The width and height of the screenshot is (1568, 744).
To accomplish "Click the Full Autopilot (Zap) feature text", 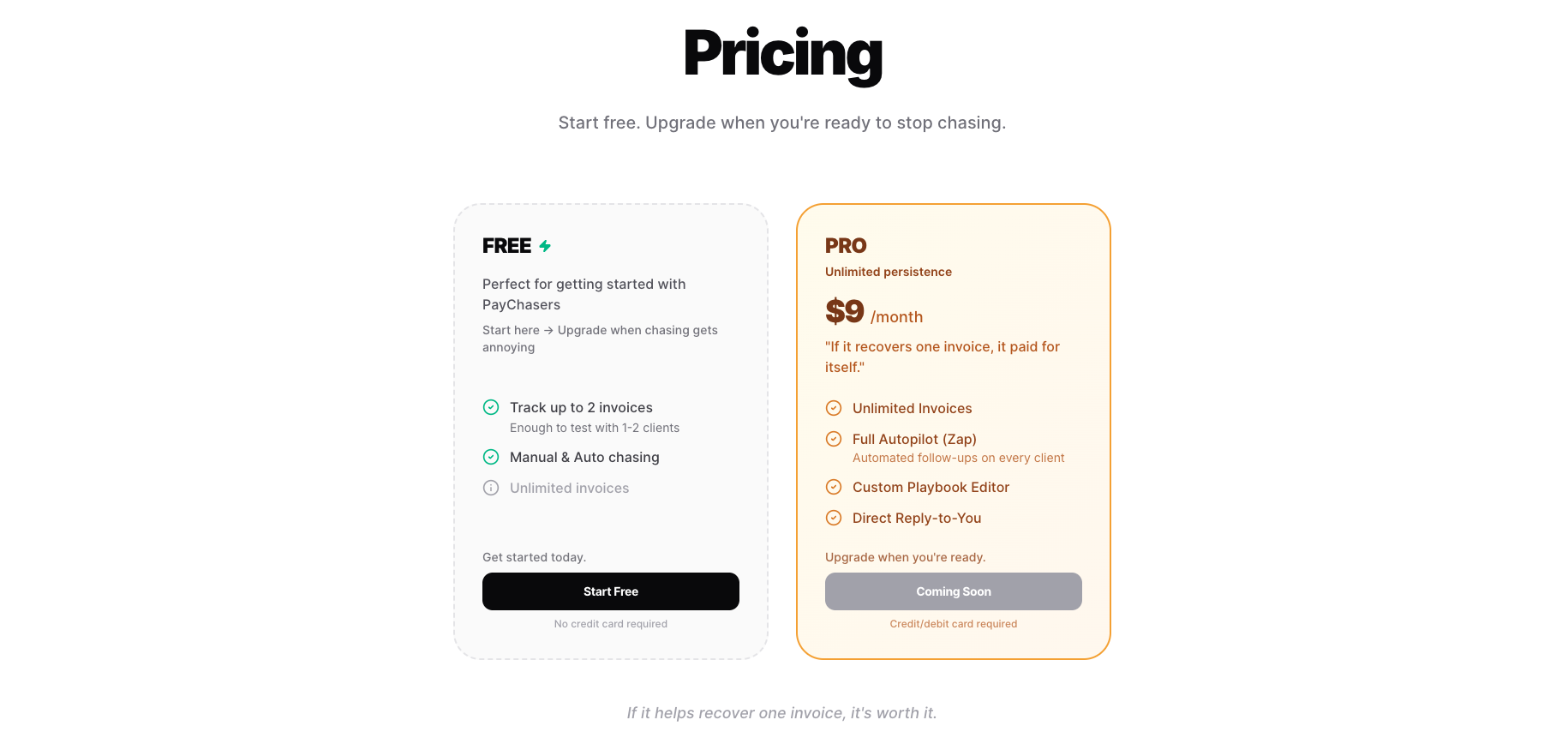I will pyautogui.click(x=914, y=439).
